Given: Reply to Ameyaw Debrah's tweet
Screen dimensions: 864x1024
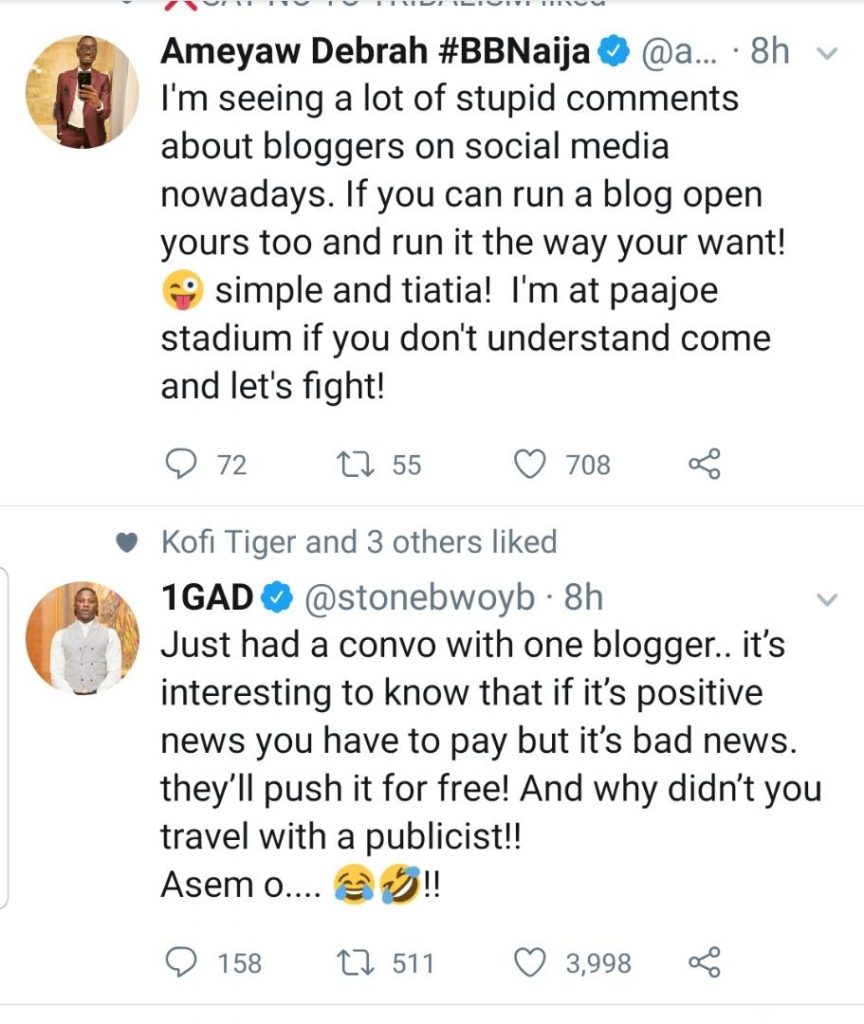Looking at the screenshot, I should click(x=179, y=464).
